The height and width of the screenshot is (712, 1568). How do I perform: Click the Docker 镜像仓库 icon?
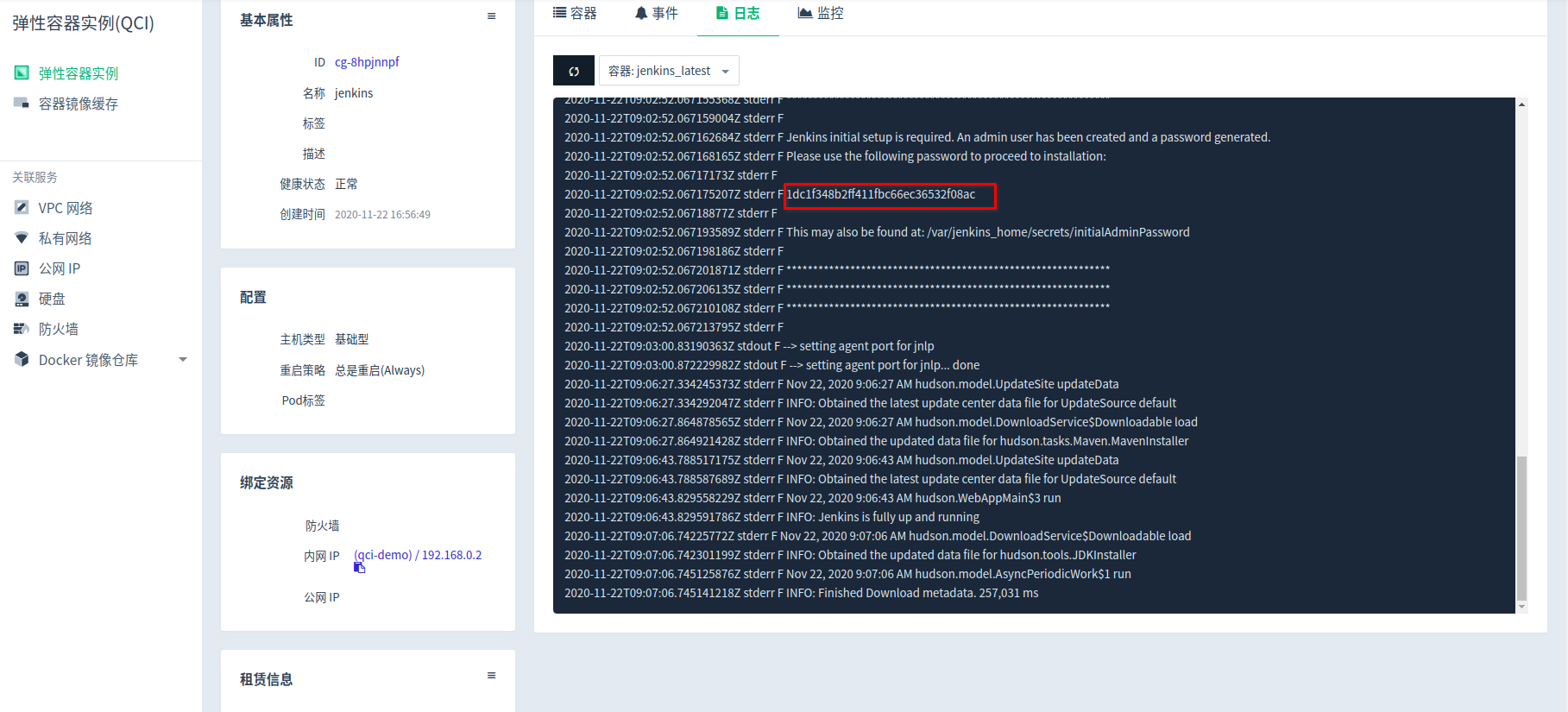(22, 359)
